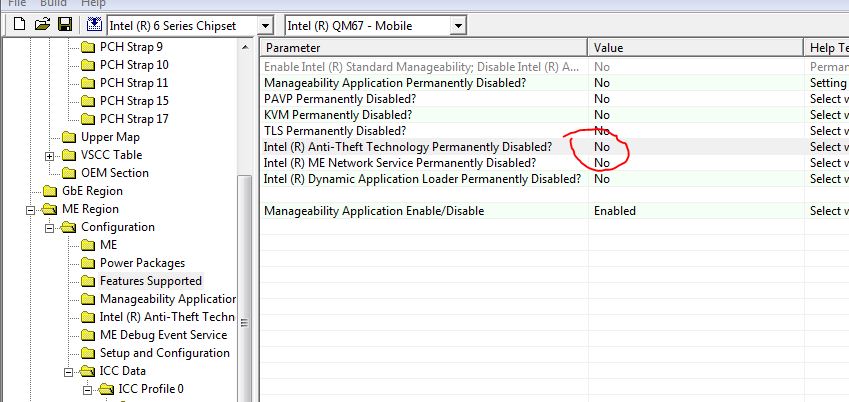Open the Intel 6 Series Chipset dropdown
Image resolution: width=849 pixels, height=402 pixels.
tap(265, 25)
